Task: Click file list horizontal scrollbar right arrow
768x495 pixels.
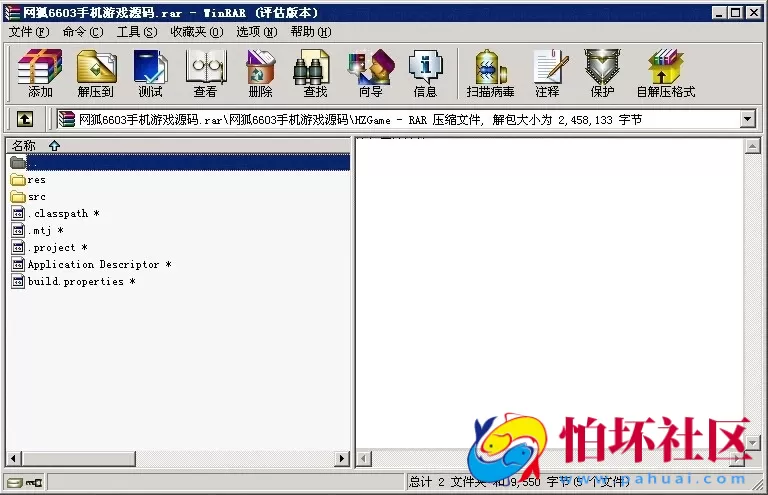Action: pos(342,459)
